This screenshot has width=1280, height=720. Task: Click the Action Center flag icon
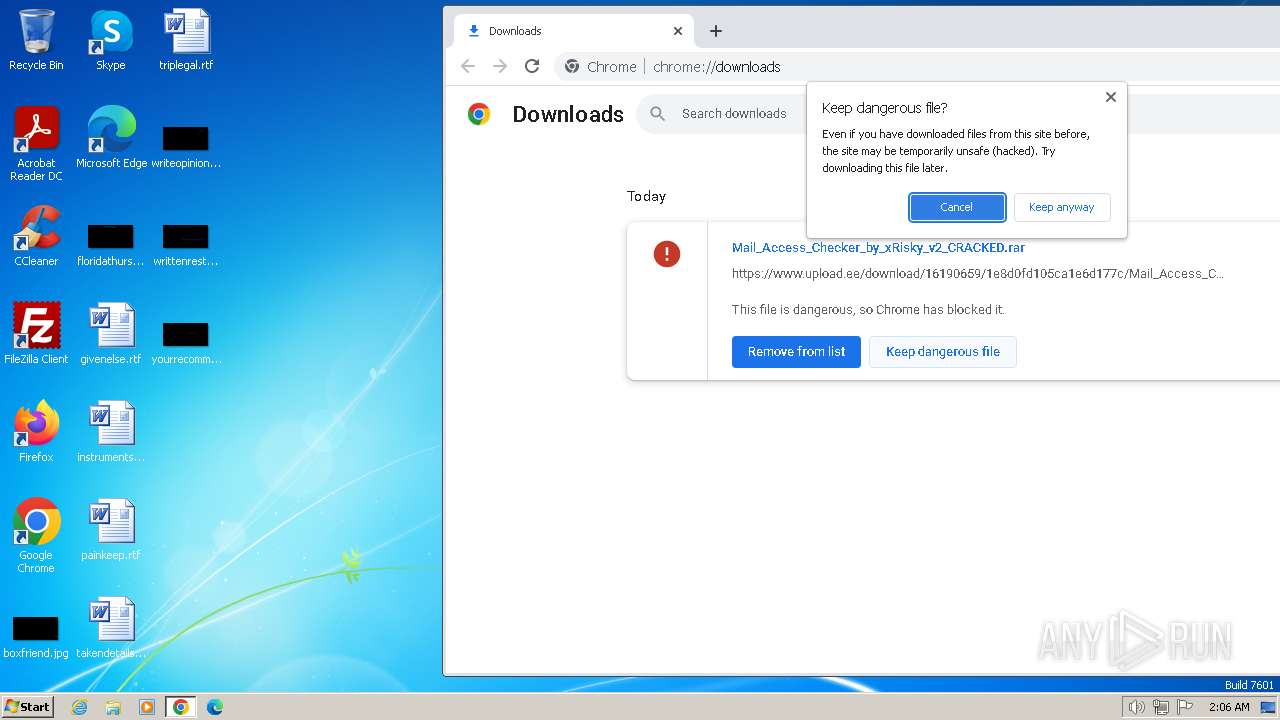[1185, 707]
